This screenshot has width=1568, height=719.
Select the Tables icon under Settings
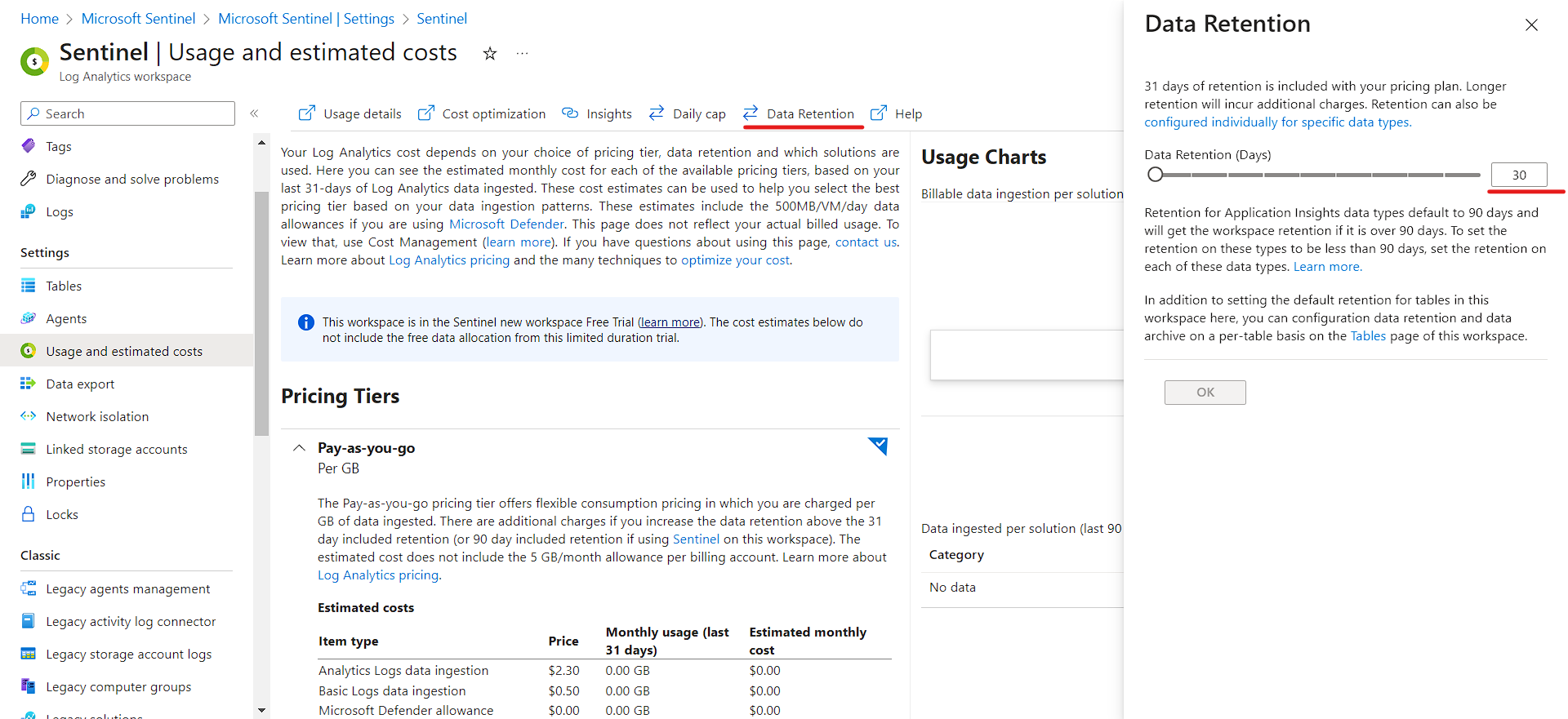[29, 286]
